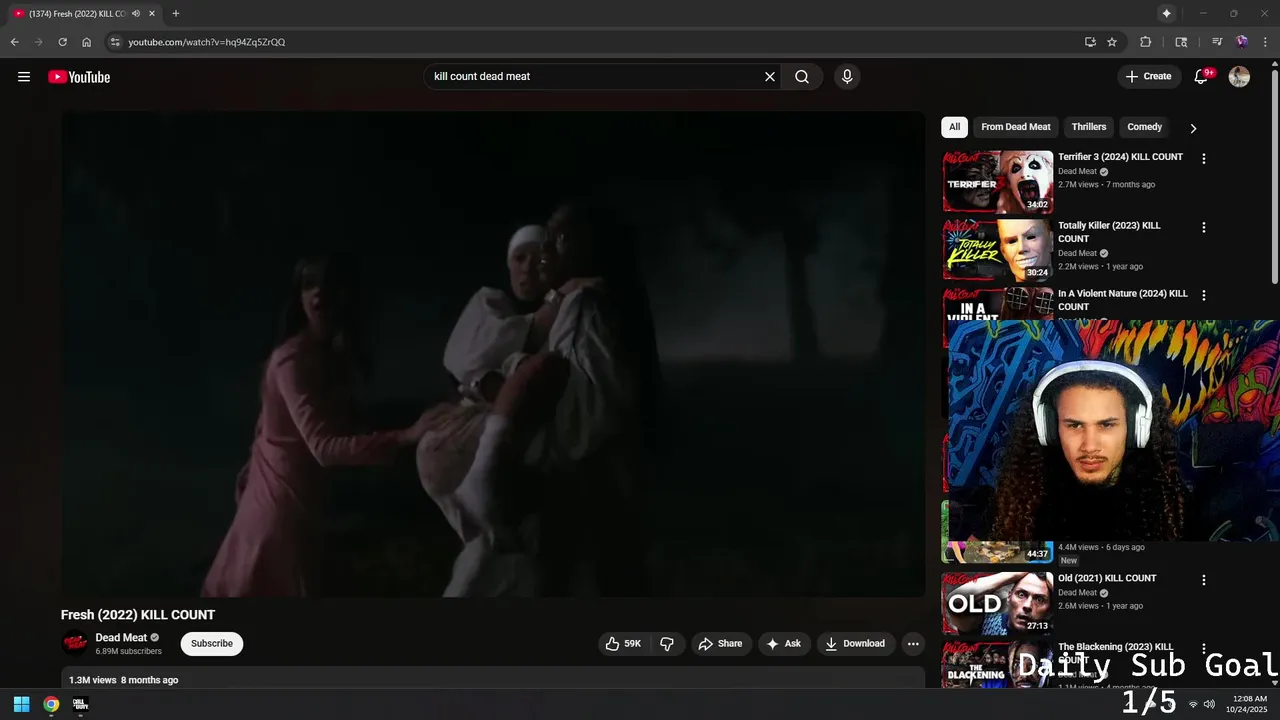This screenshot has height=720, width=1280.
Task: Like the video showing 59K likes
Action: point(623,644)
